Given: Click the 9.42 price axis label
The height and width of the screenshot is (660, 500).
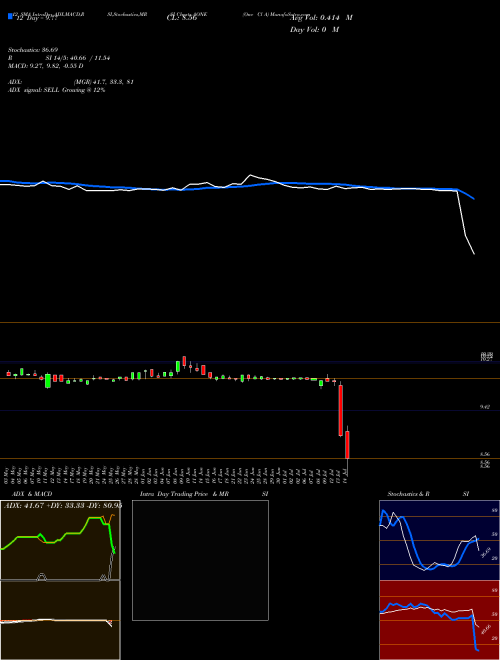Looking at the screenshot, I should coord(485,407).
